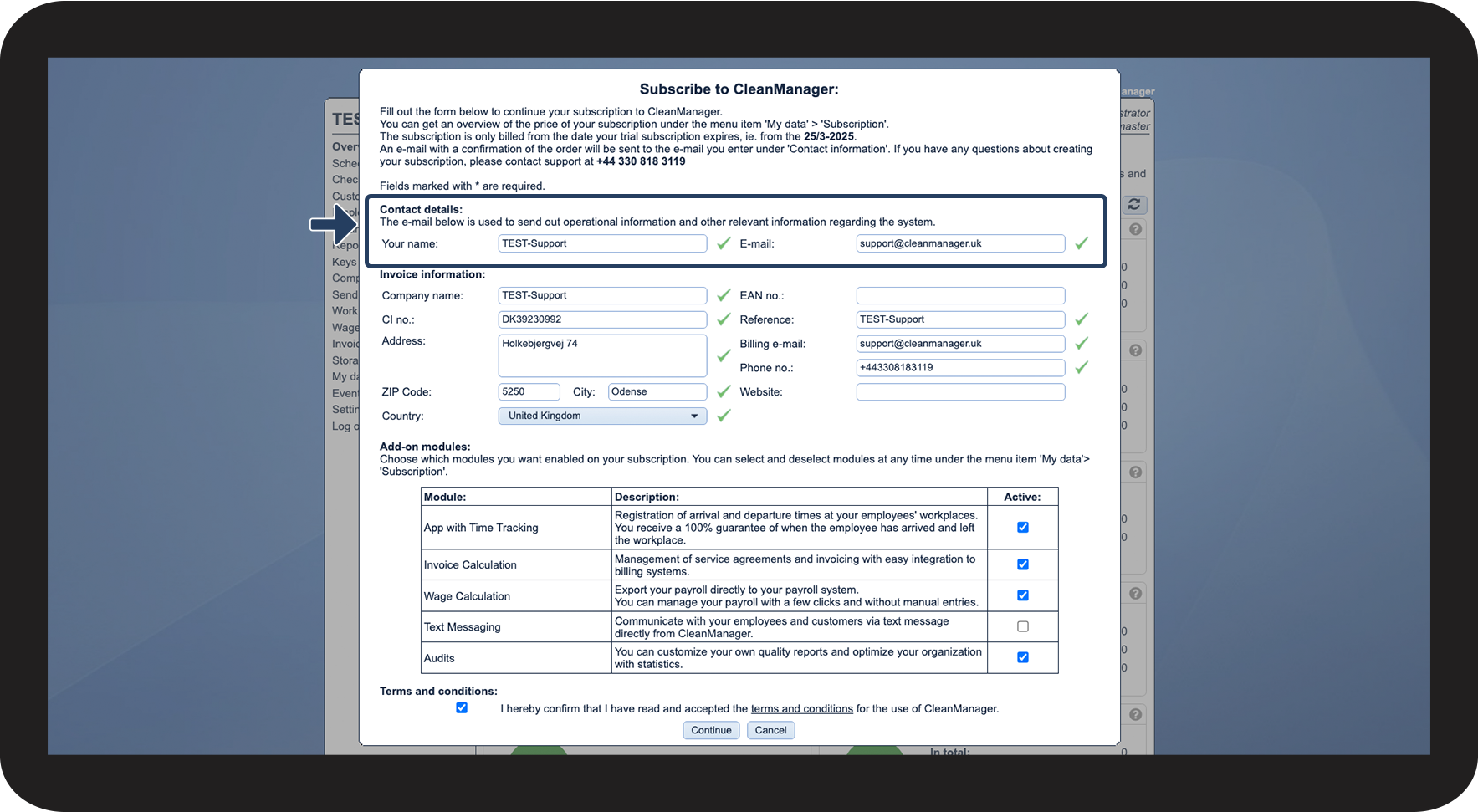Click the Phone no. field

[x=960, y=367]
